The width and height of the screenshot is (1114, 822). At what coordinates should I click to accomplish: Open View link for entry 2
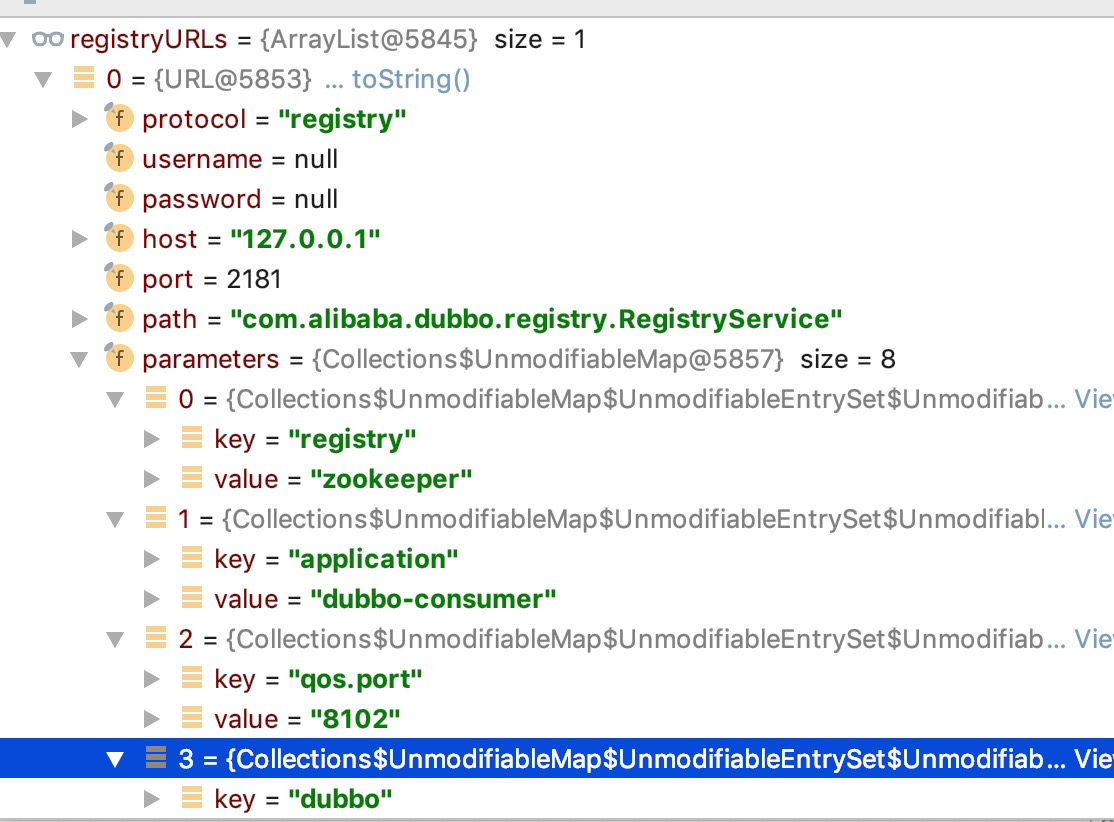coord(1093,639)
